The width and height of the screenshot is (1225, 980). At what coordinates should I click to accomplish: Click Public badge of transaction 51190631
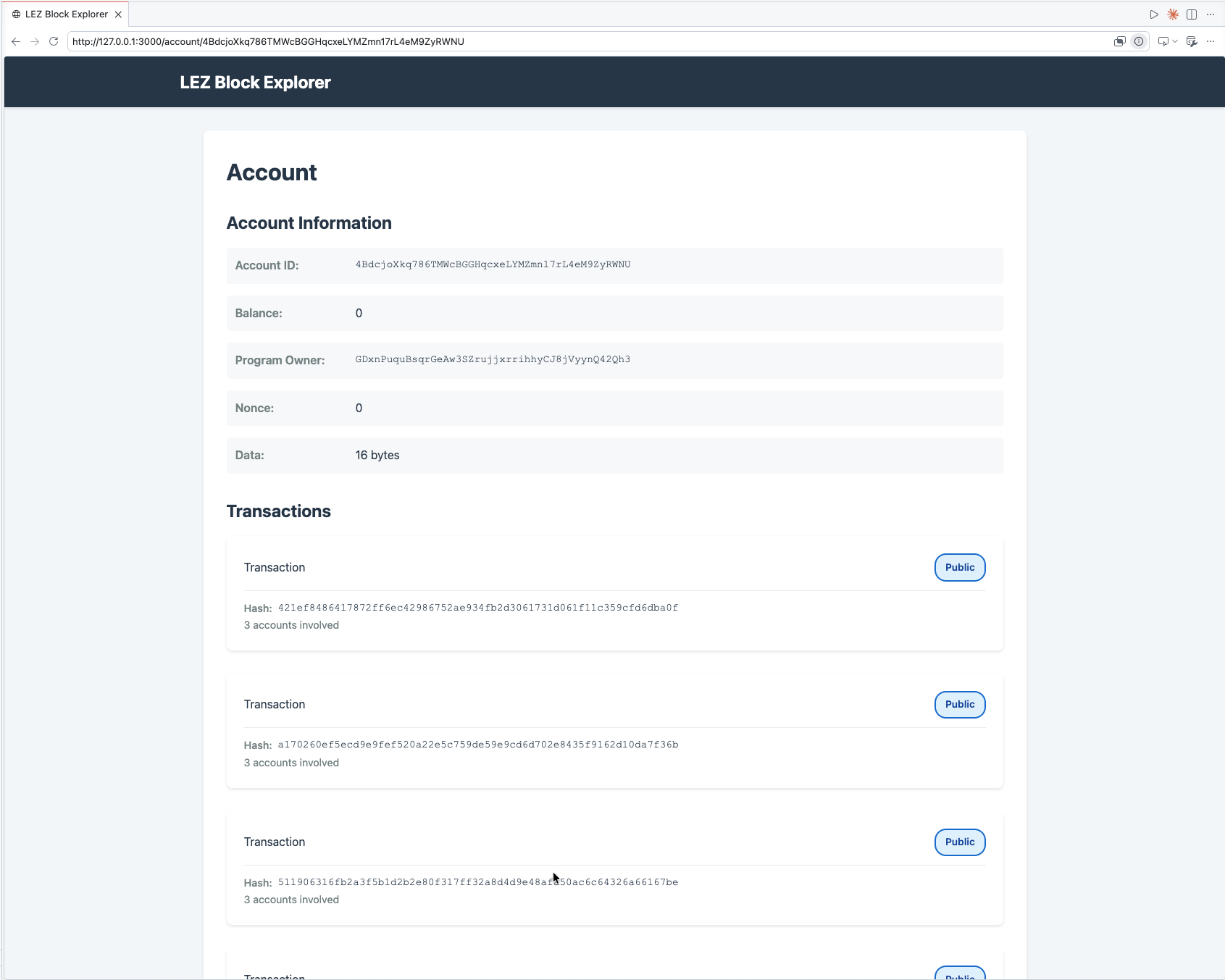pyautogui.click(x=960, y=842)
